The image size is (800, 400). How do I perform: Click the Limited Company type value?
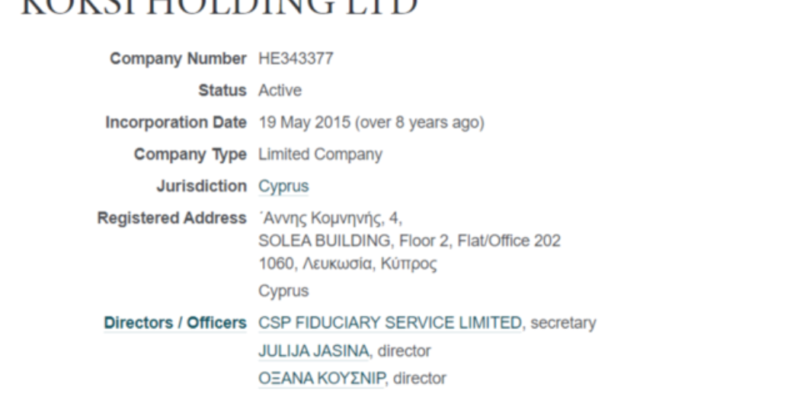320,155
